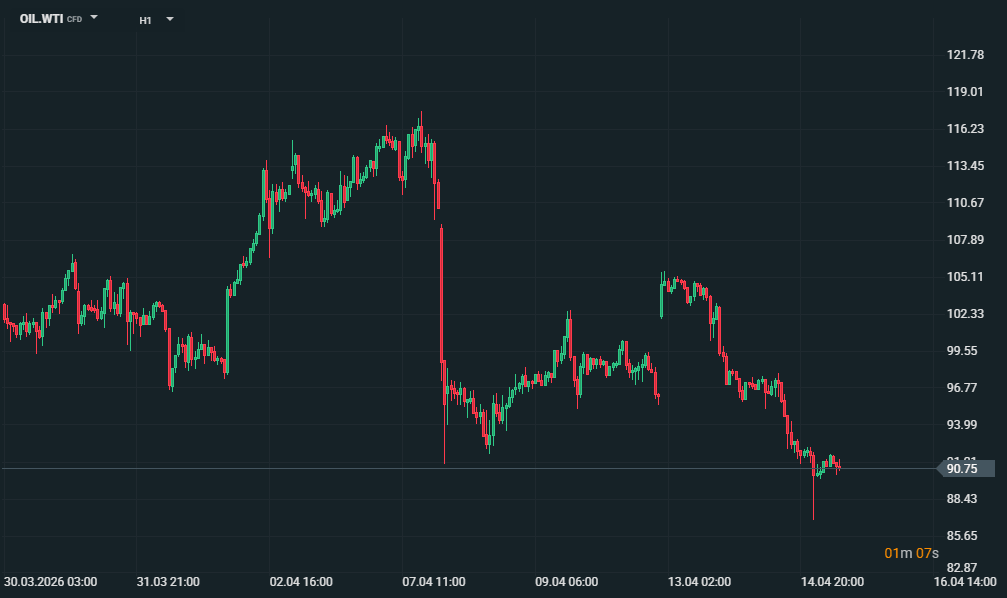This screenshot has width=1007, height=598.
Task: Click the 30.03.2026 03:00 date label
Action: click(50, 581)
